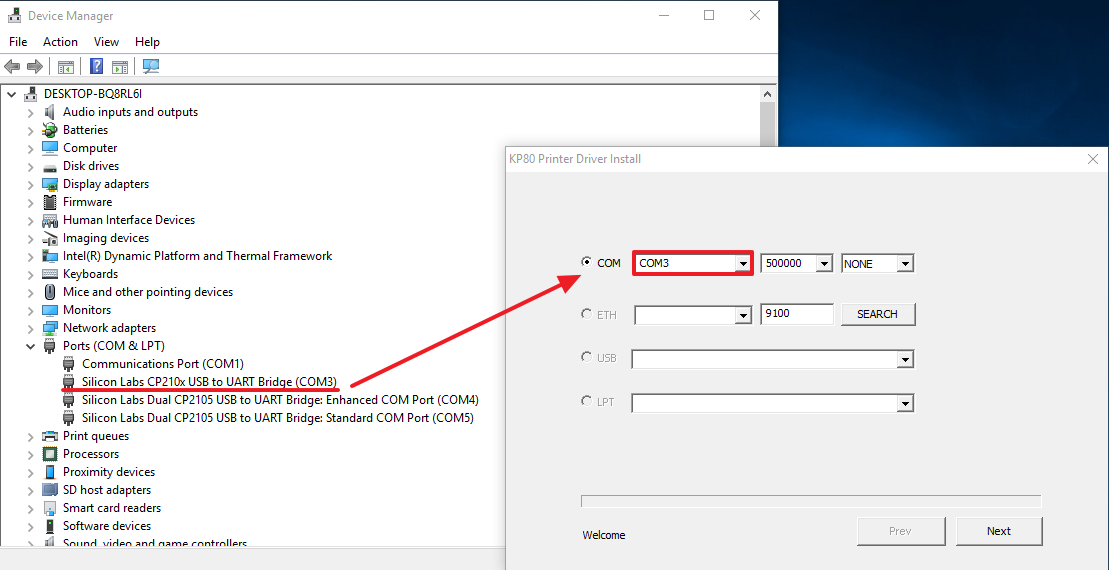Click the Proximity devices icon

[50, 472]
